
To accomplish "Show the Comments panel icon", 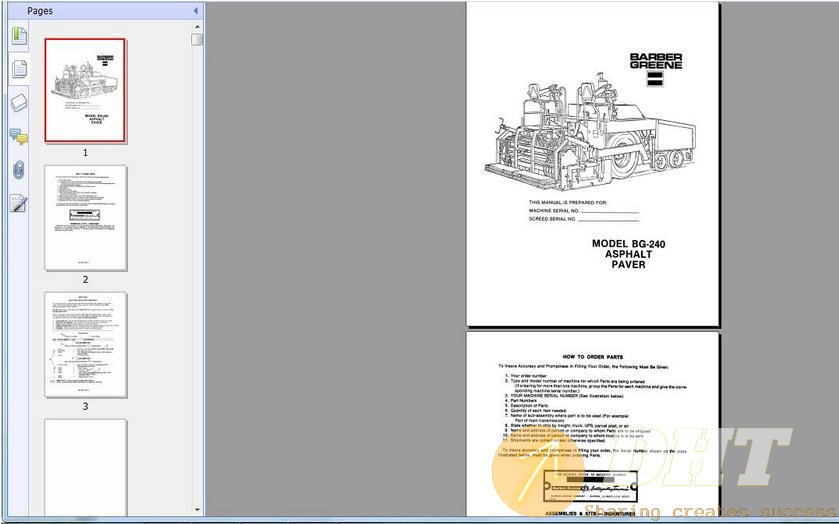I will tap(19, 136).
